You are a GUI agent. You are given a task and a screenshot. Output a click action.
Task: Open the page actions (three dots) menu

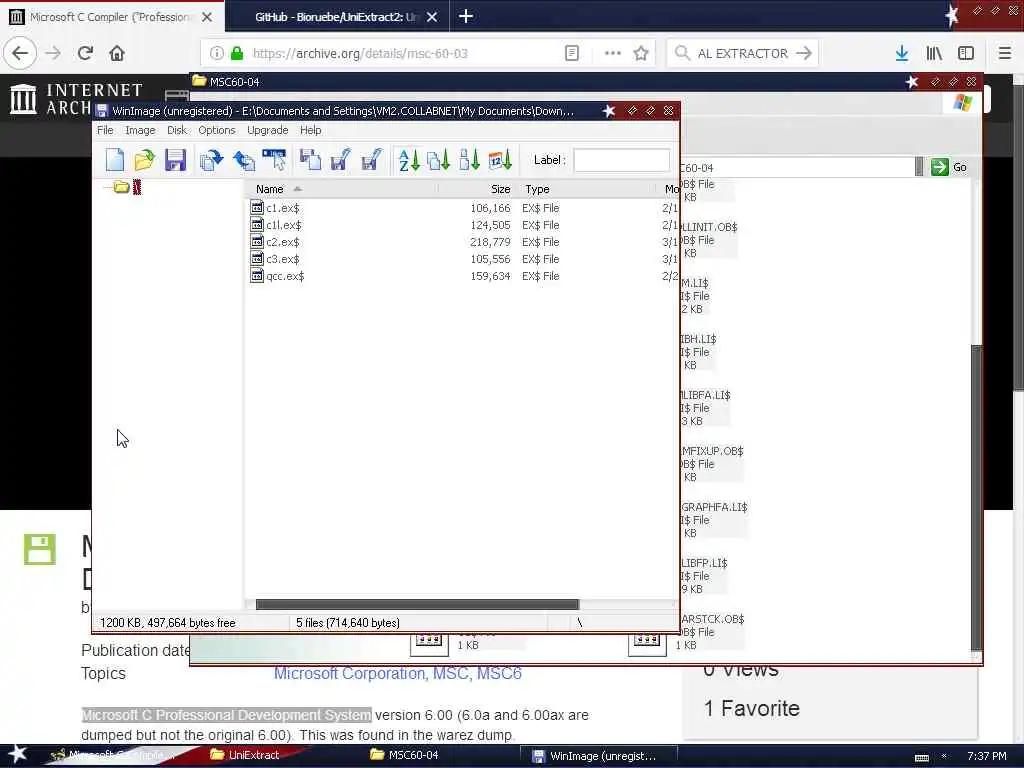613,53
